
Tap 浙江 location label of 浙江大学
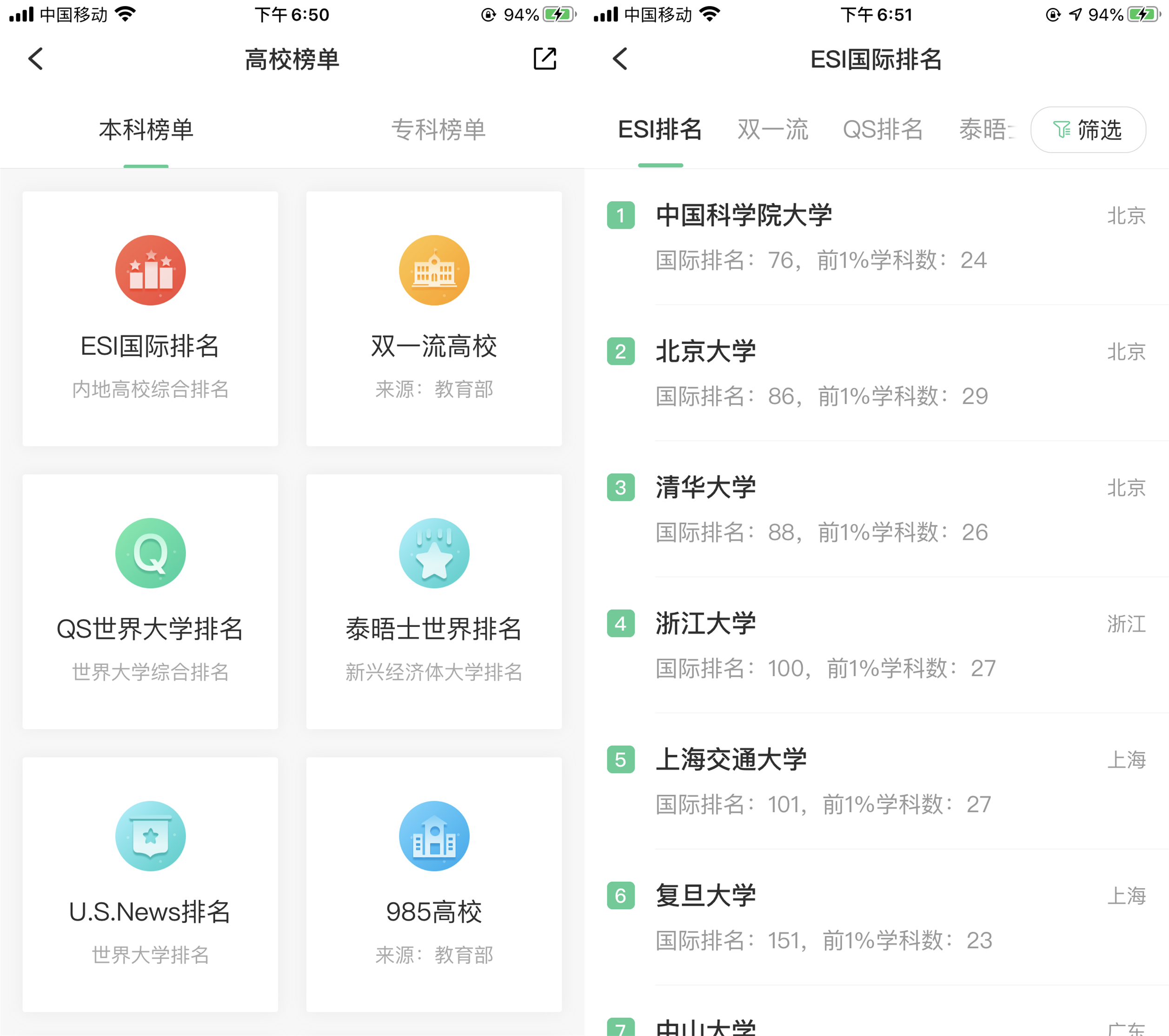click(1126, 624)
